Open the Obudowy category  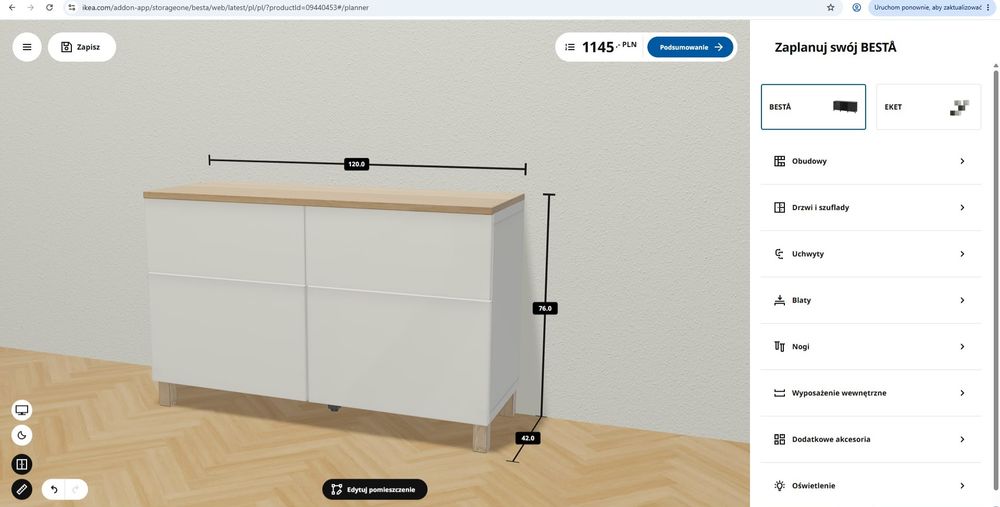871,161
